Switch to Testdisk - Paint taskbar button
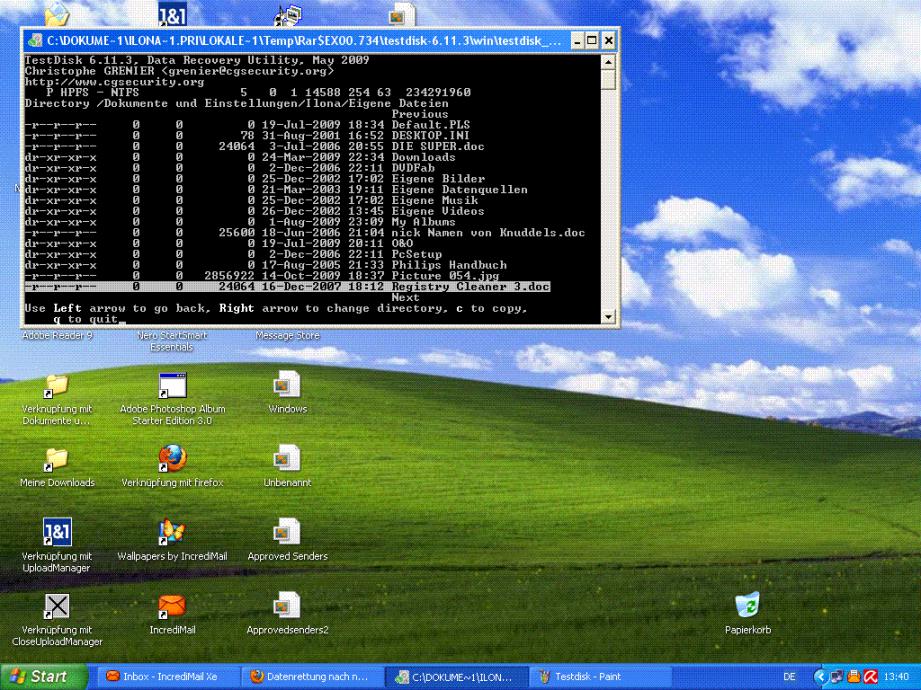Screen dimensions: 921x690 601,676
